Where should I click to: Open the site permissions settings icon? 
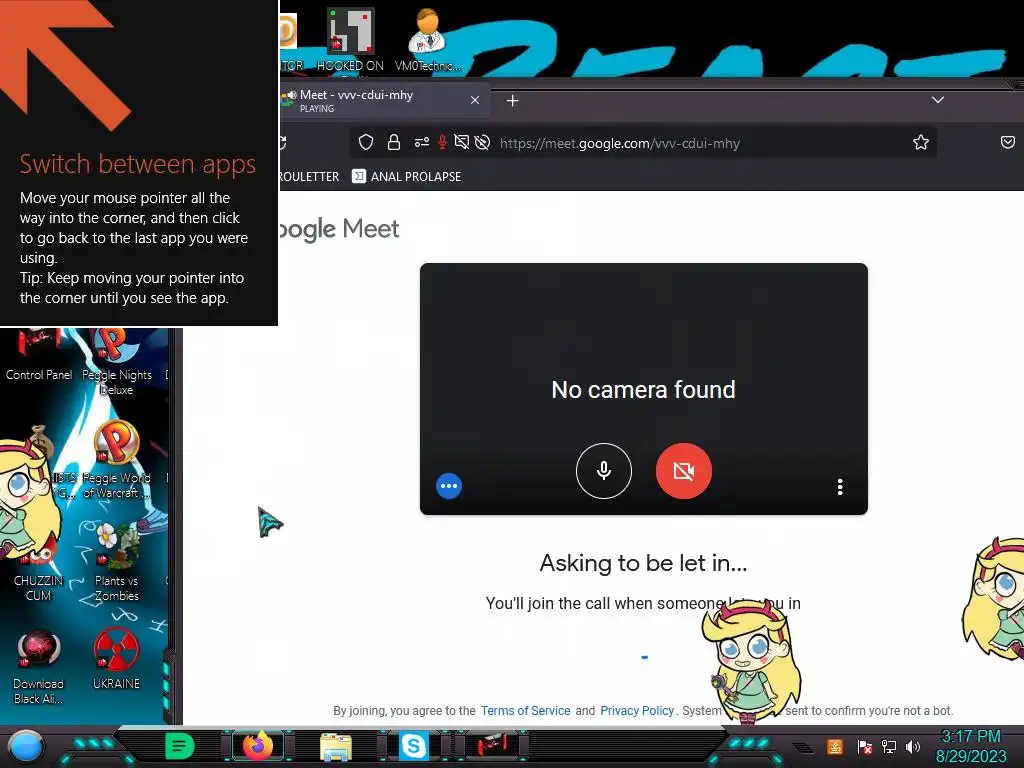[x=422, y=142]
